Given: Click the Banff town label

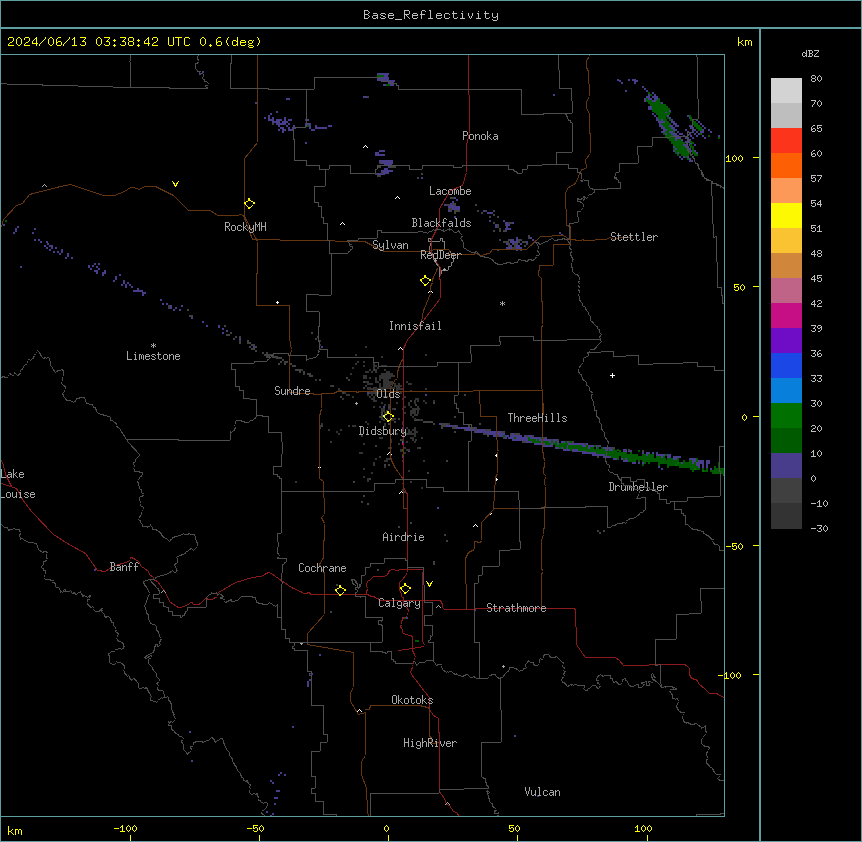Looking at the screenshot, I should 124,567.
